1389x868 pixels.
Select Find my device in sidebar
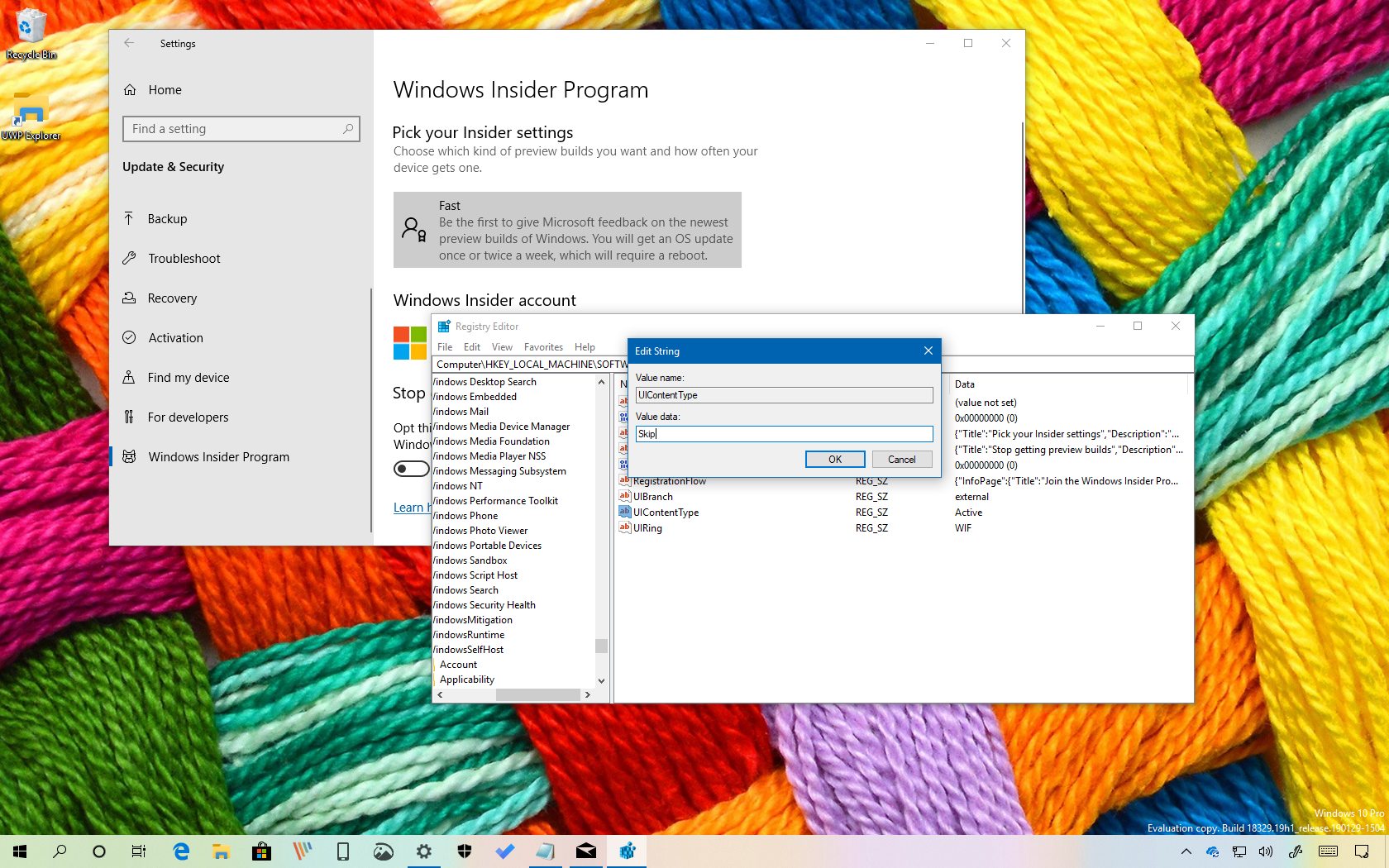tap(189, 378)
